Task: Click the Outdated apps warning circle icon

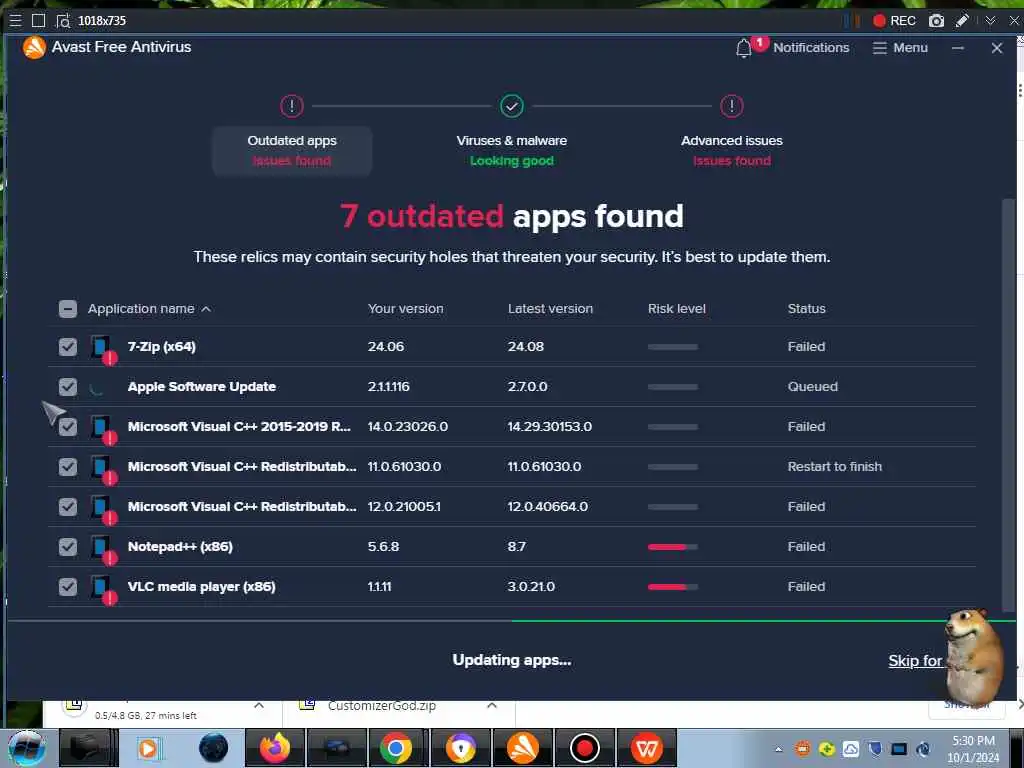Action: click(x=292, y=106)
